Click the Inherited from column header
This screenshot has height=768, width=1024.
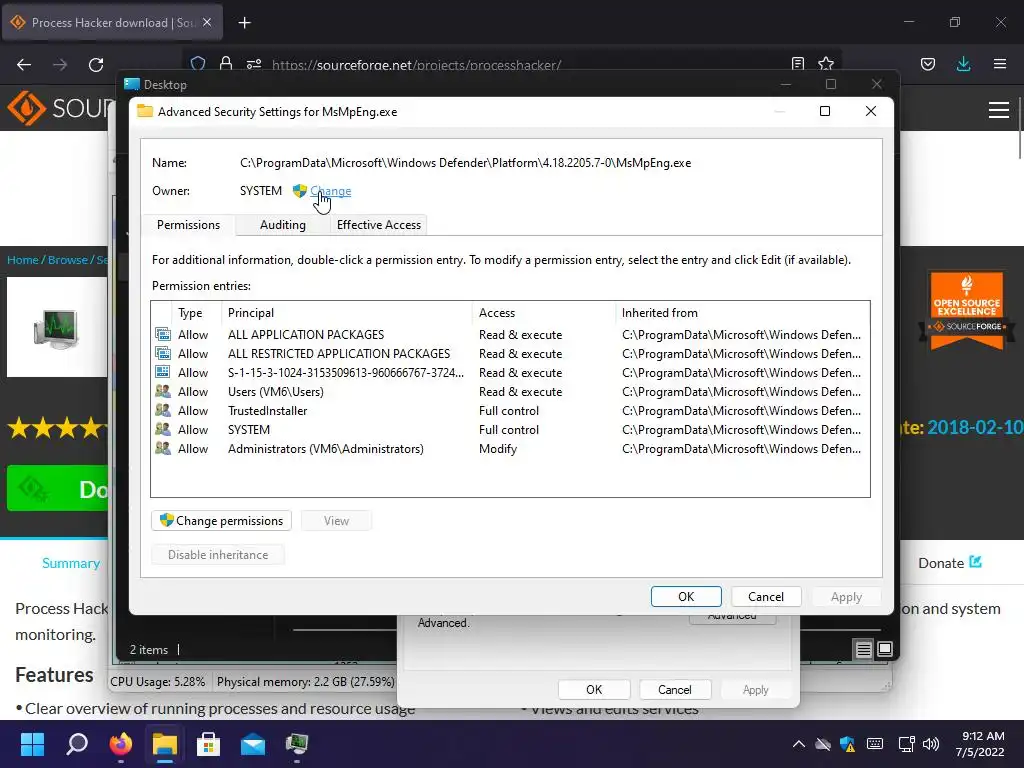pyautogui.click(x=742, y=313)
